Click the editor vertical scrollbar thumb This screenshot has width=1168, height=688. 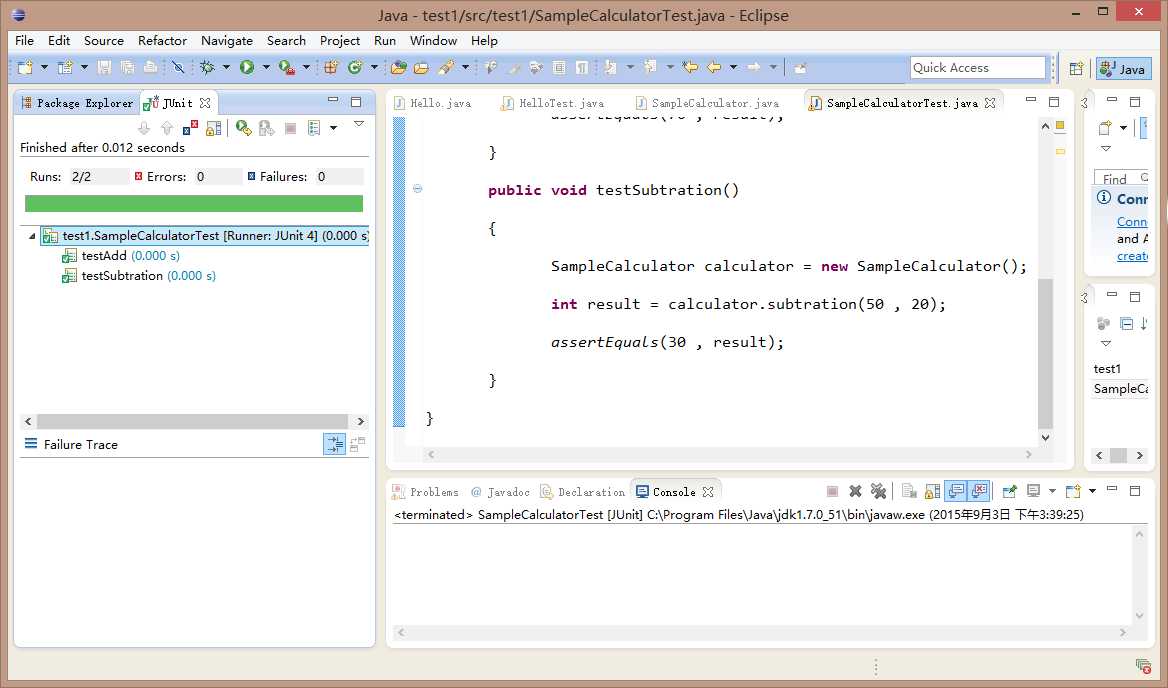1045,352
